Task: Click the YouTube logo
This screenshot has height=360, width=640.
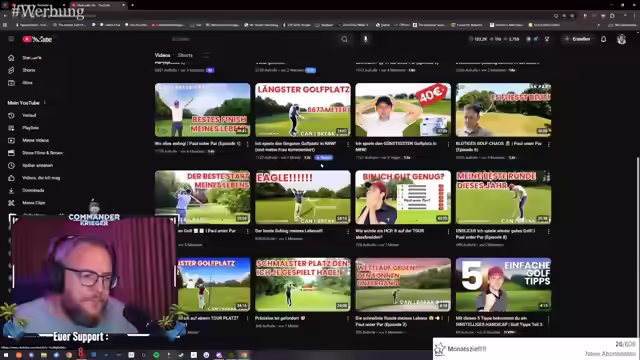Action: pos(37,39)
